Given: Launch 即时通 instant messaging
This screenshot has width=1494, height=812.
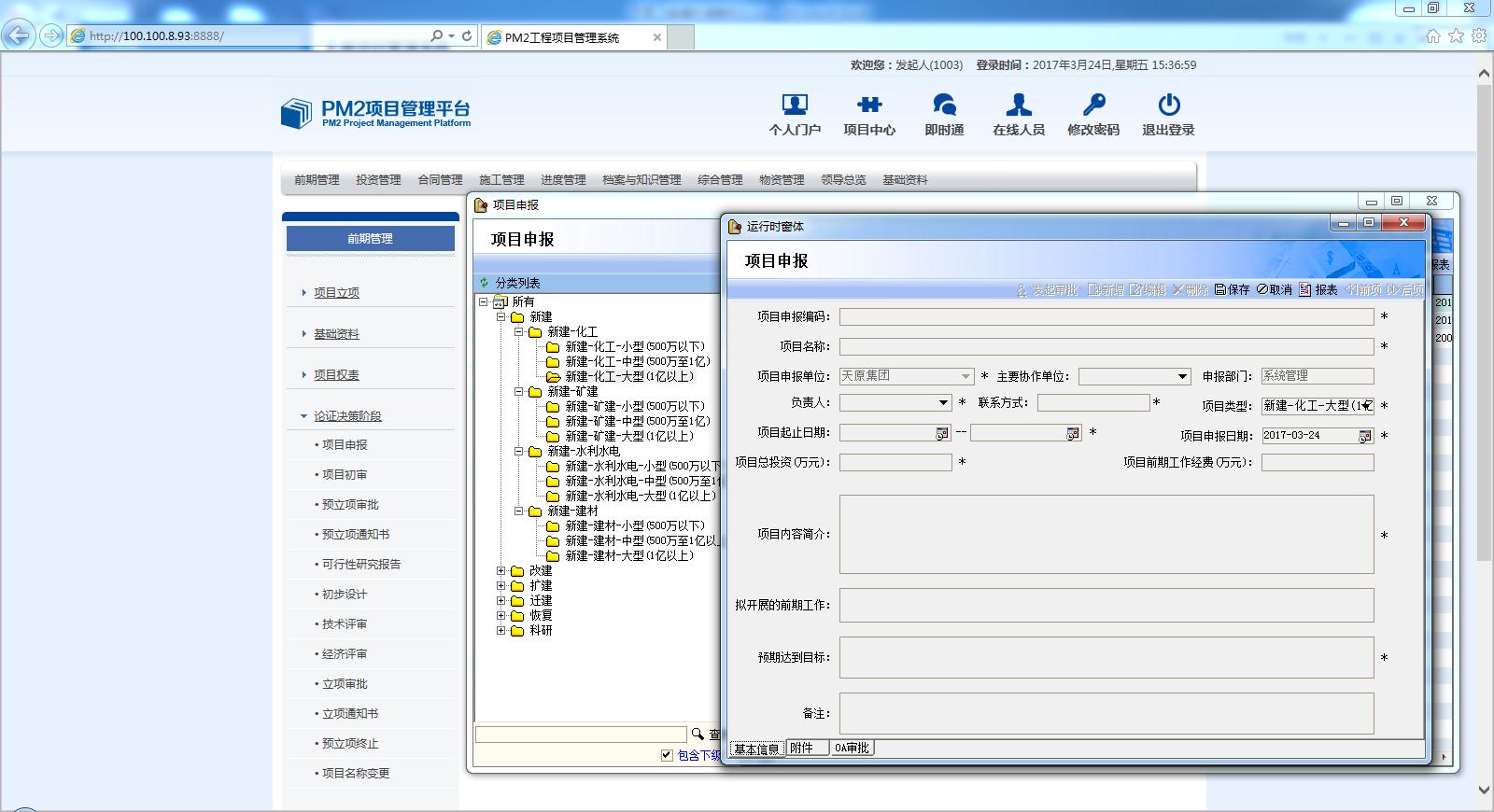Looking at the screenshot, I should [x=944, y=105].
